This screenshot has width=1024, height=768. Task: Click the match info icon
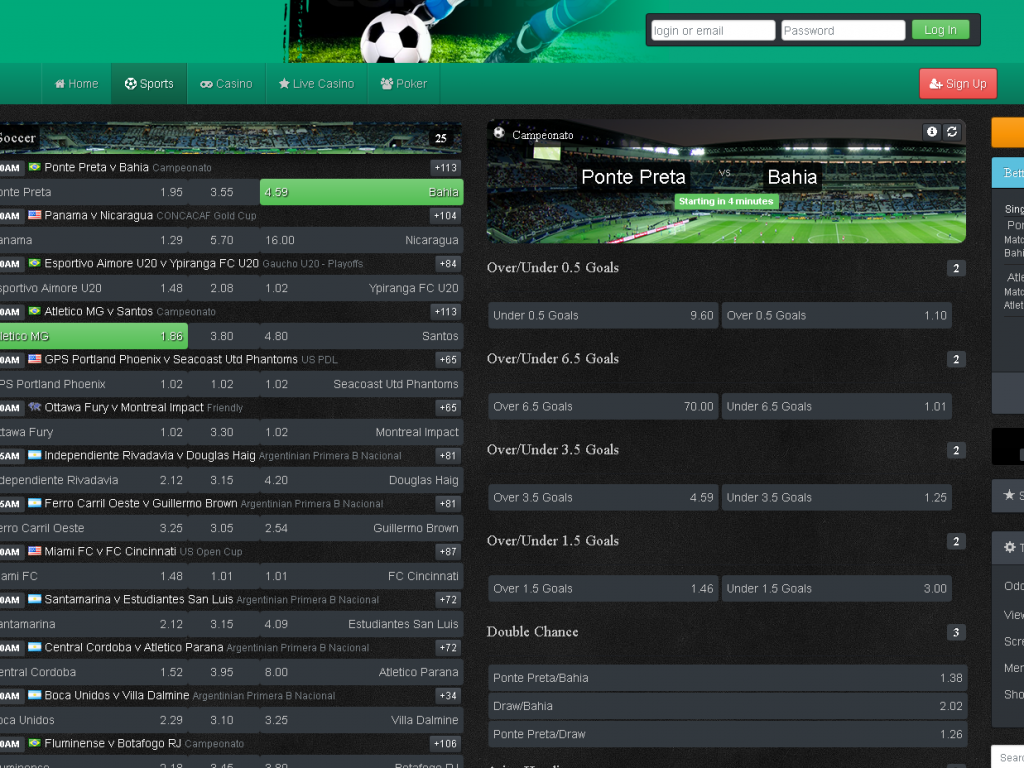click(932, 132)
